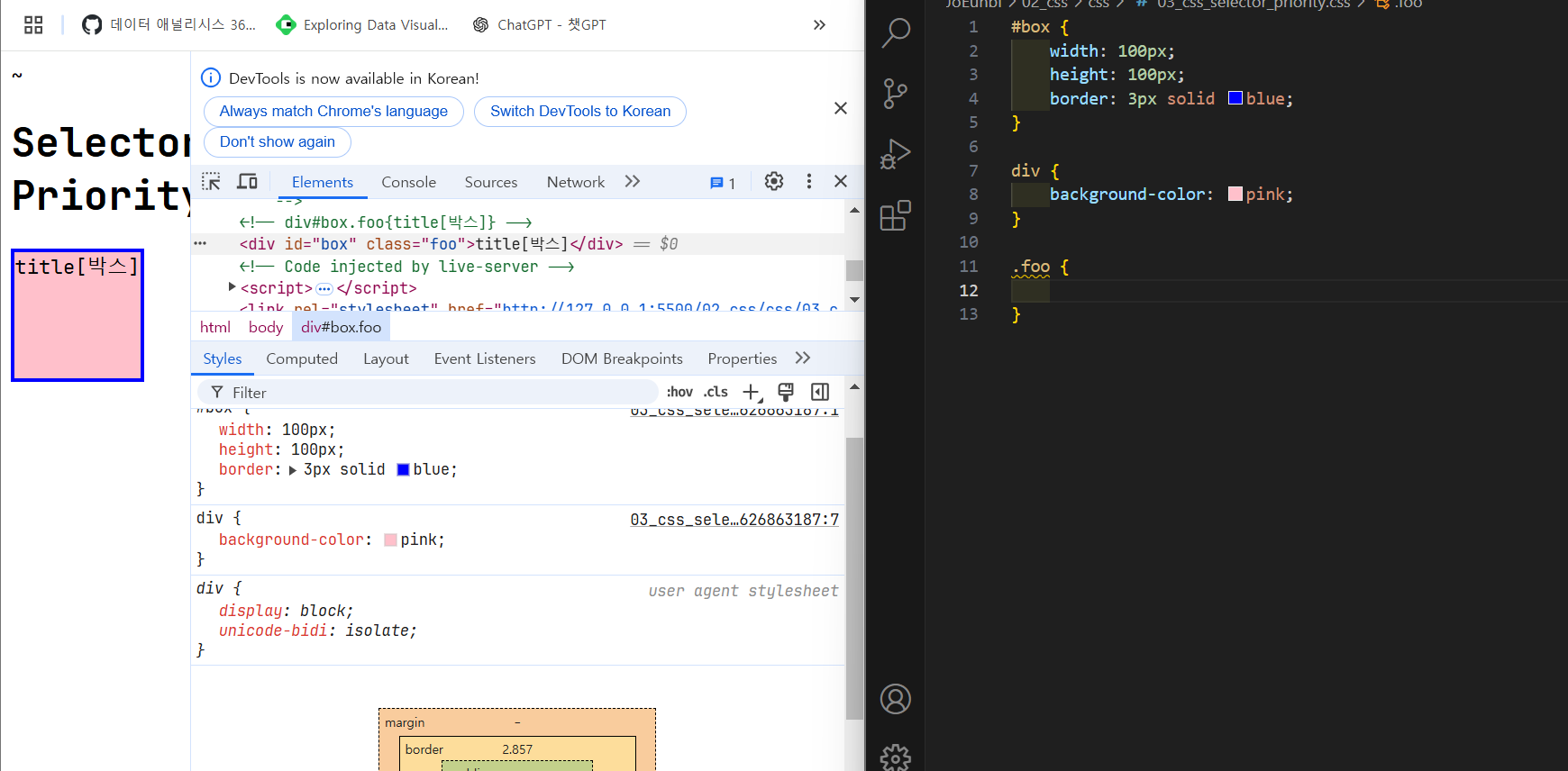Toggle the device toolbar icon
This screenshot has width=1568, height=771.
[x=247, y=182]
